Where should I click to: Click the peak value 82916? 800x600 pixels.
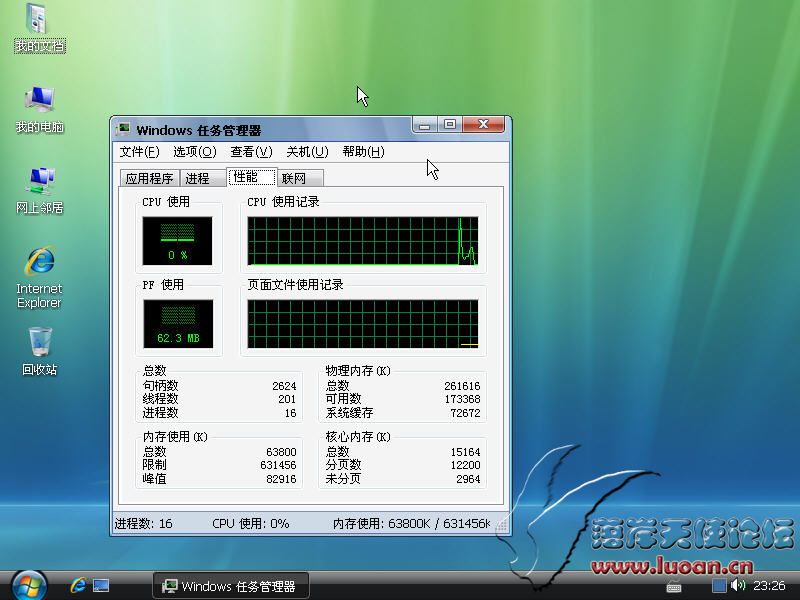pos(281,479)
